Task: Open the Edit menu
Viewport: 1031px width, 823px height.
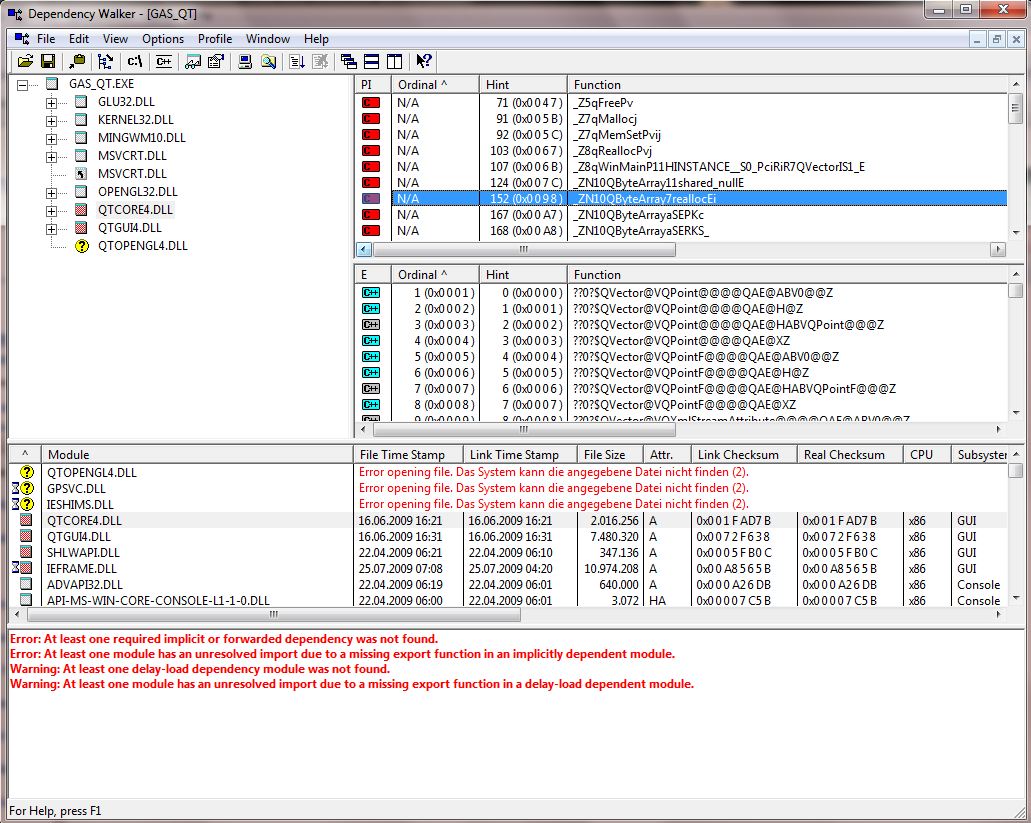Action: (79, 39)
